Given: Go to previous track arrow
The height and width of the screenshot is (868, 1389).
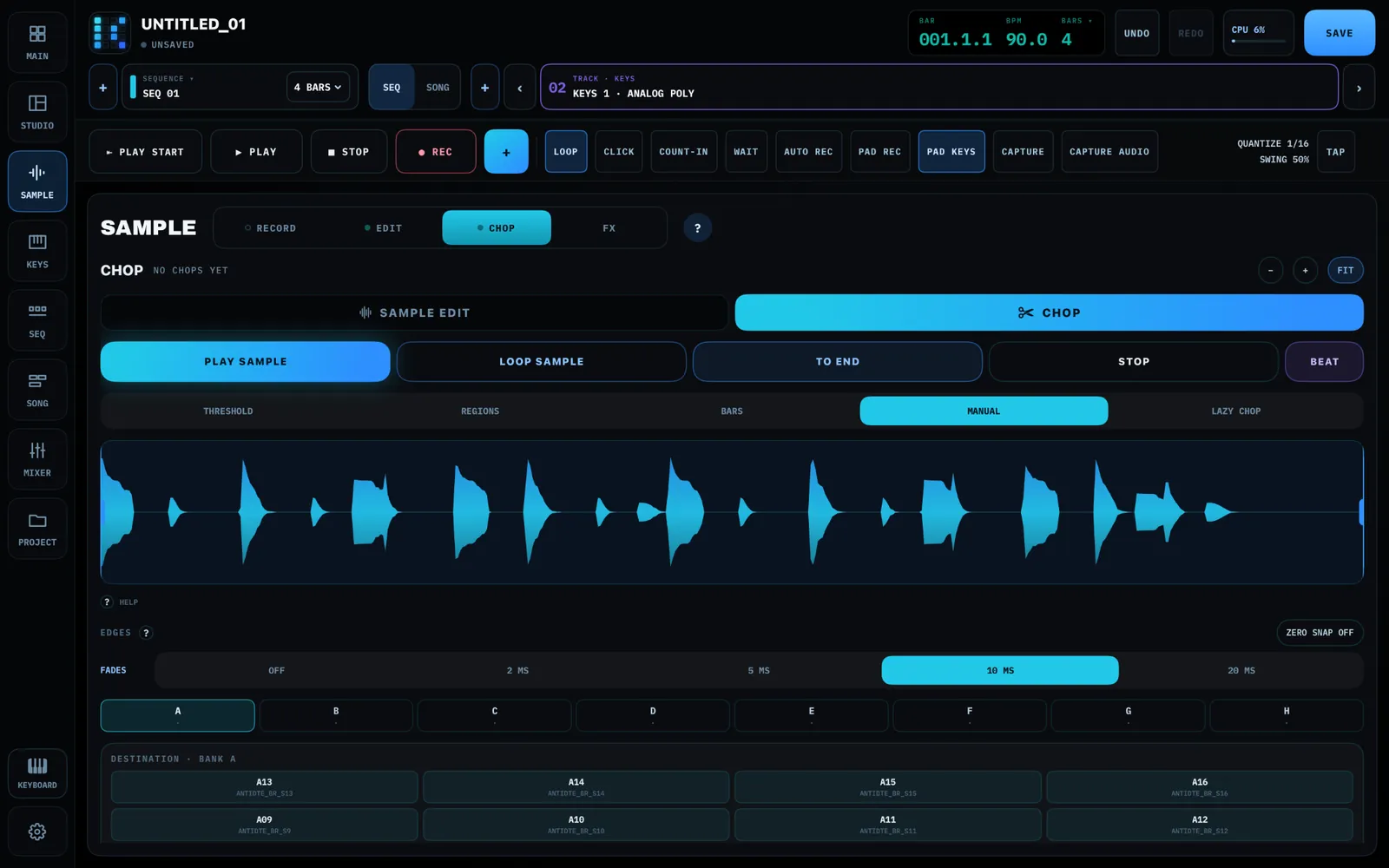Looking at the screenshot, I should pos(520,88).
